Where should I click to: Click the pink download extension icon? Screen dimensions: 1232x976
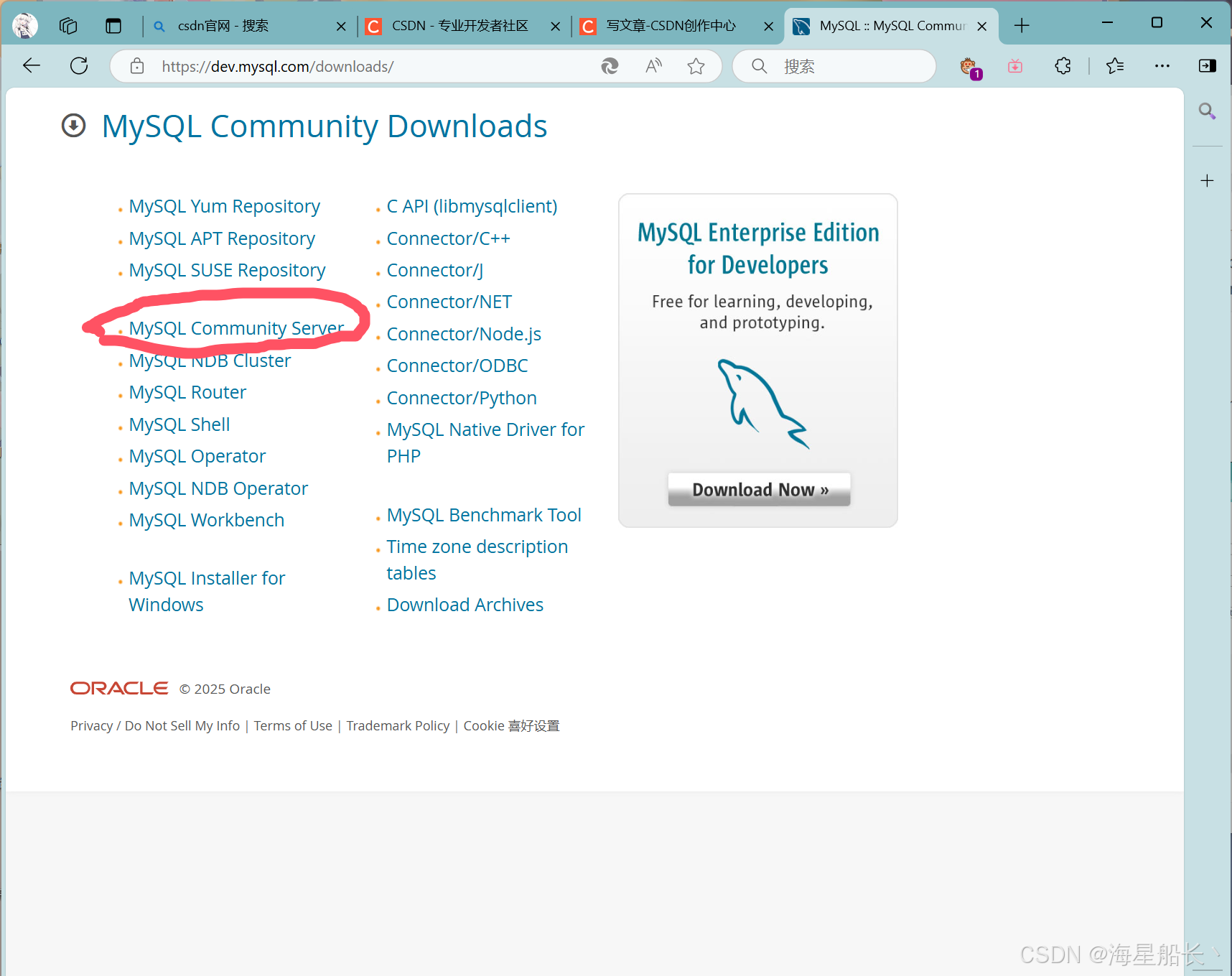(x=1015, y=66)
